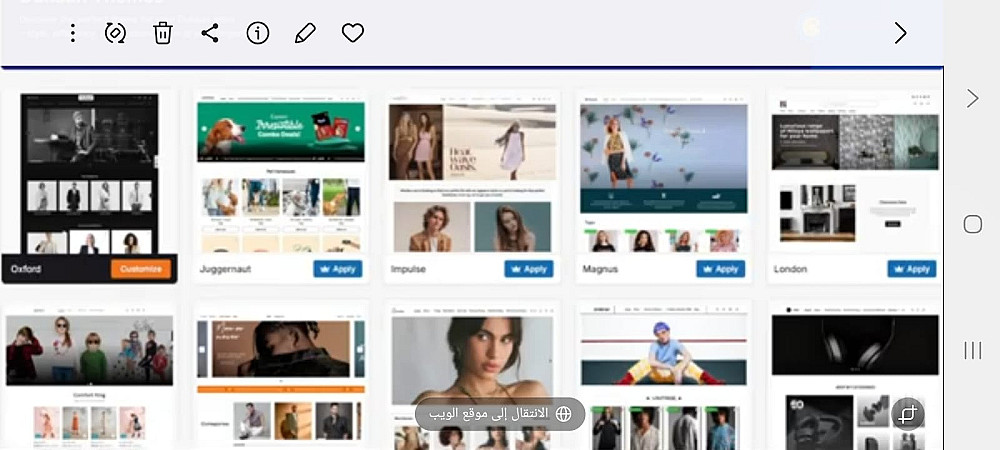
Task: Show image details with the info icon
Action: coord(258,33)
